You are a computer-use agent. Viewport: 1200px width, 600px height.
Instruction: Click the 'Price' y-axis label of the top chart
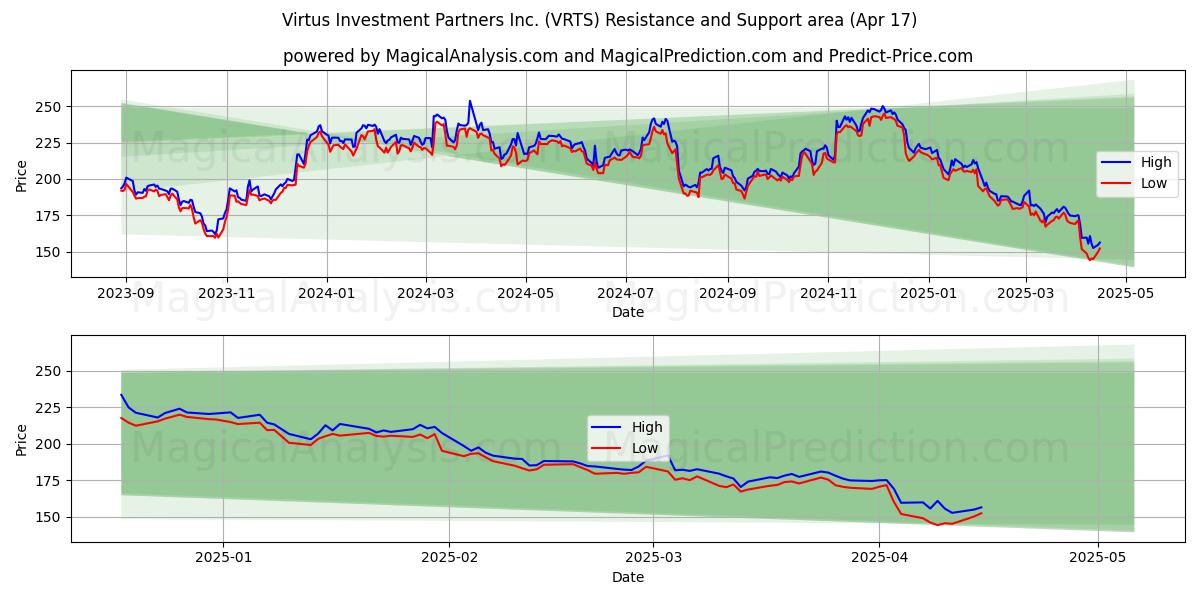[22, 174]
